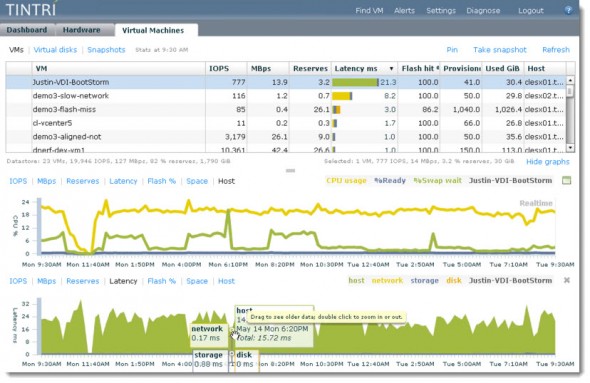Image resolution: width=590 pixels, height=383 pixels.
Task: Sort by Used GiB column header
Action: (x=503, y=68)
